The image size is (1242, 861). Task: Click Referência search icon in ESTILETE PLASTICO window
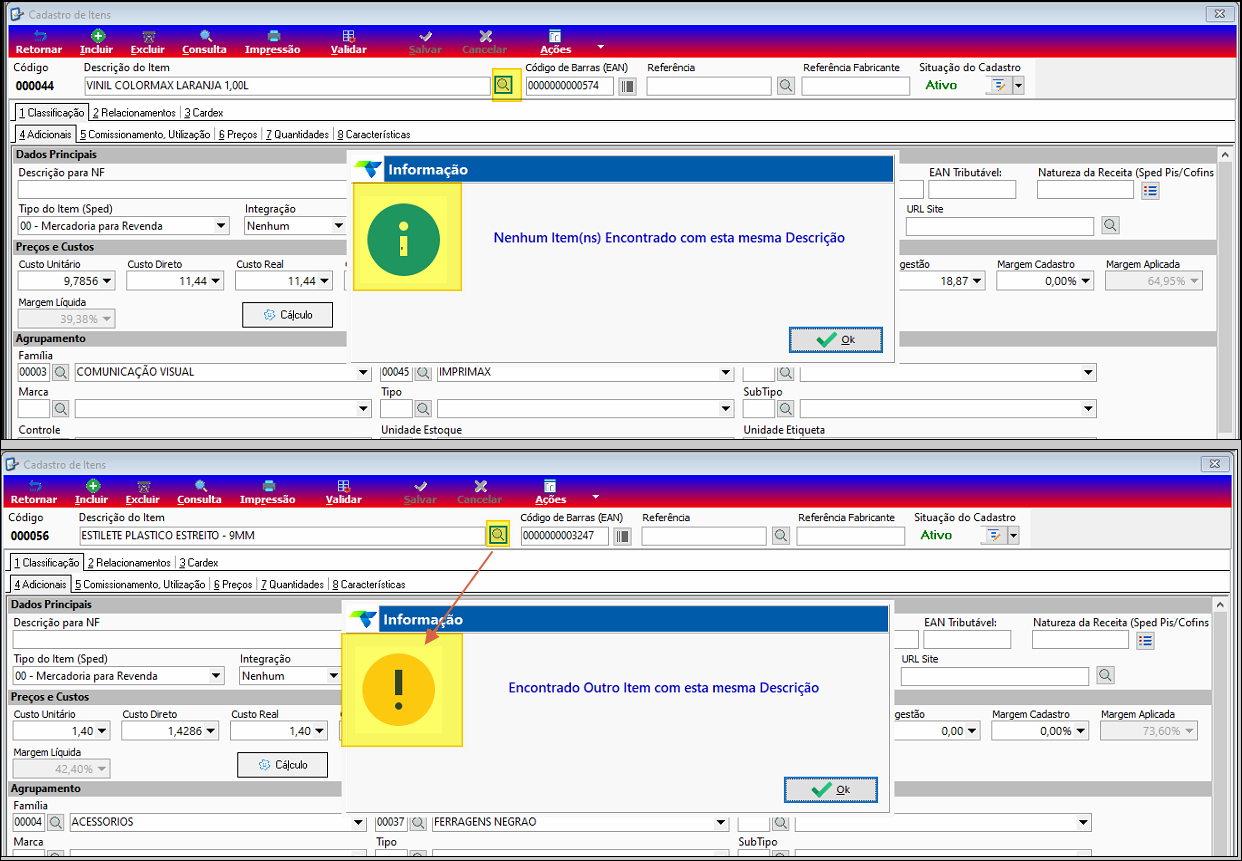click(x=781, y=536)
